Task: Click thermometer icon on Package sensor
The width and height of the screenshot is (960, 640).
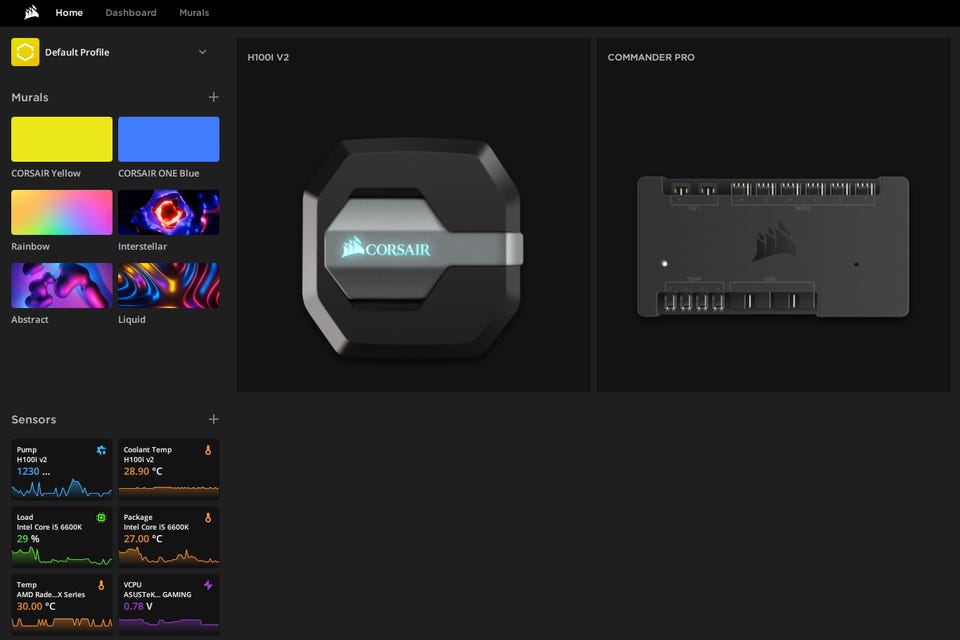Action: coord(208,518)
